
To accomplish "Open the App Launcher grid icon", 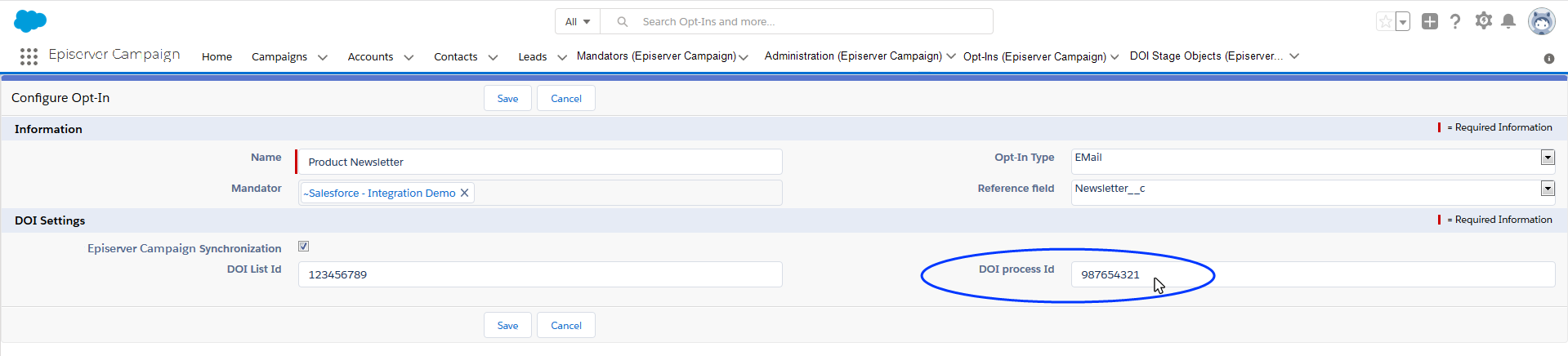I will 29,56.
